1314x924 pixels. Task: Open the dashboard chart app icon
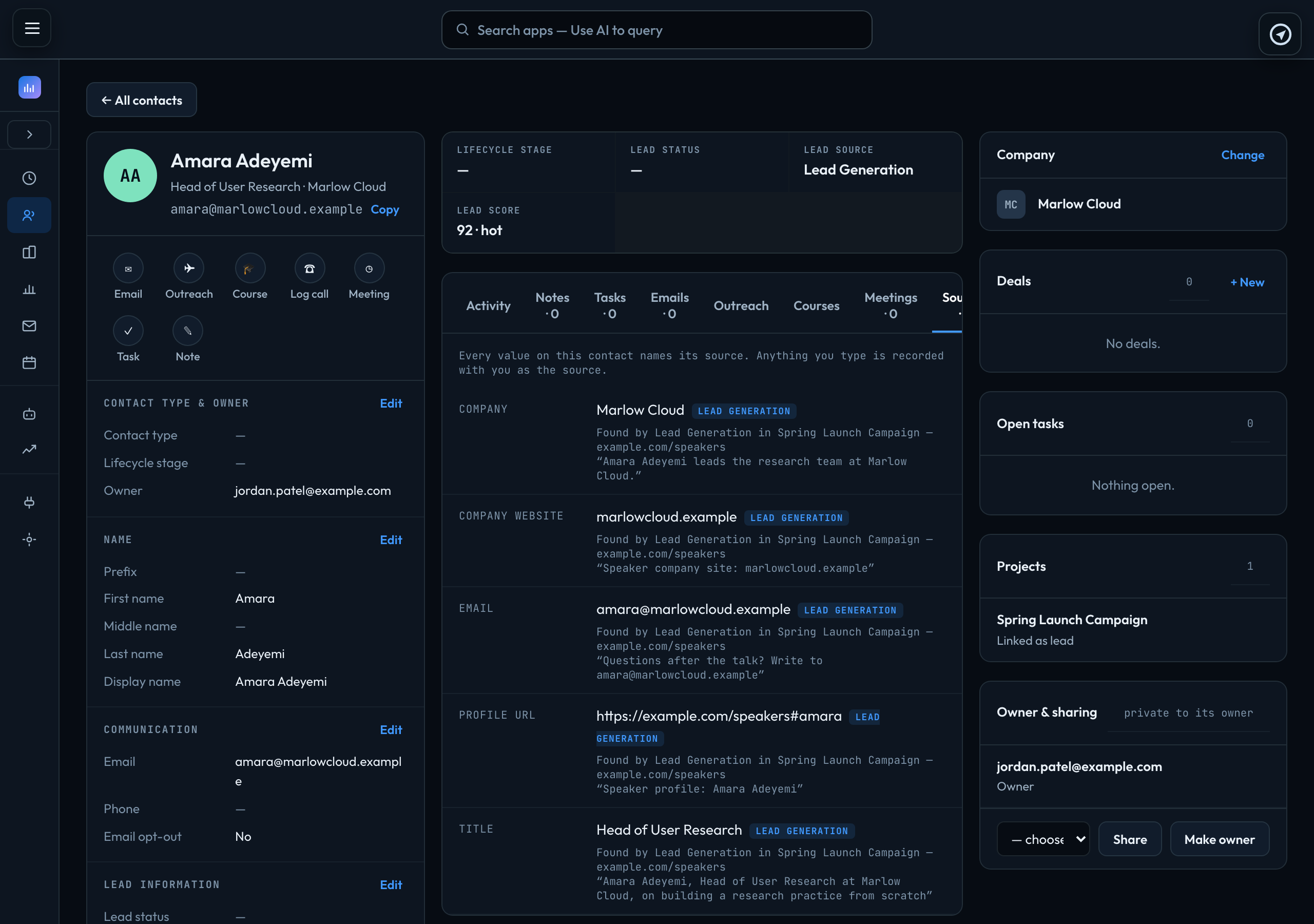[x=29, y=88]
